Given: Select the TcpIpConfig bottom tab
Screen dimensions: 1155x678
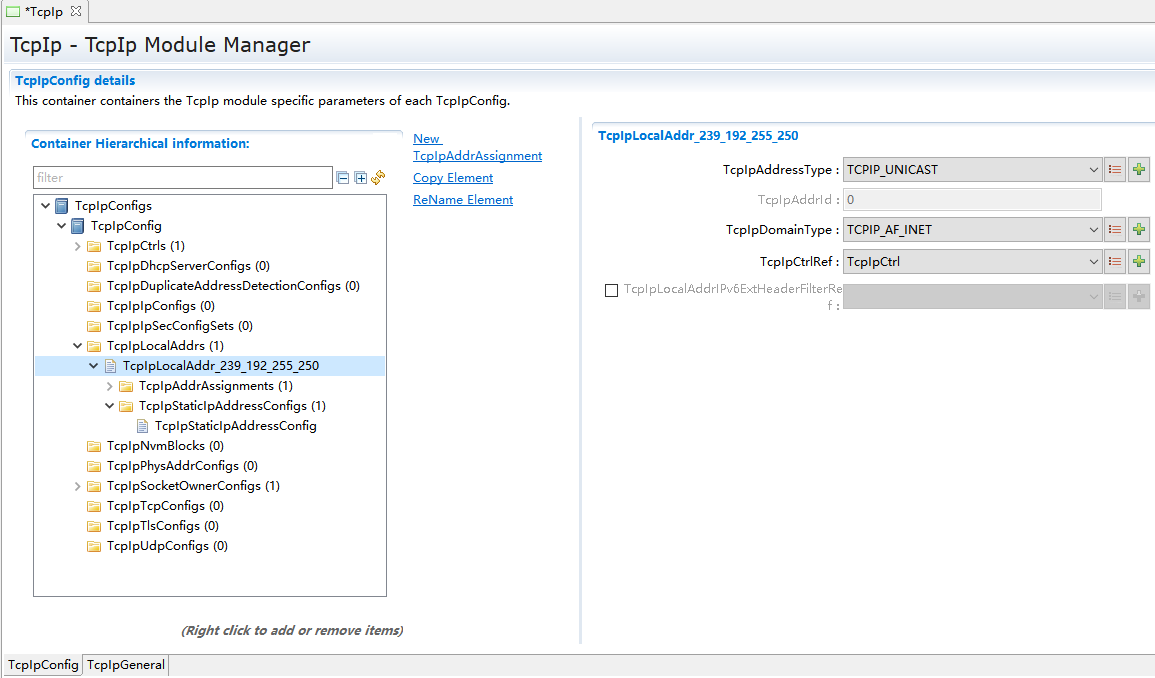Looking at the screenshot, I should click(43, 665).
